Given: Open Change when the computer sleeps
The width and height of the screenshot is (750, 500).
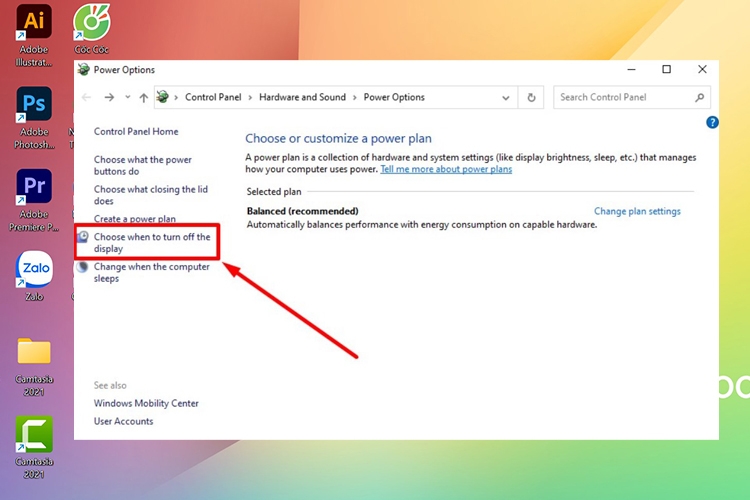Looking at the screenshot, I should [x=152, y=272].
